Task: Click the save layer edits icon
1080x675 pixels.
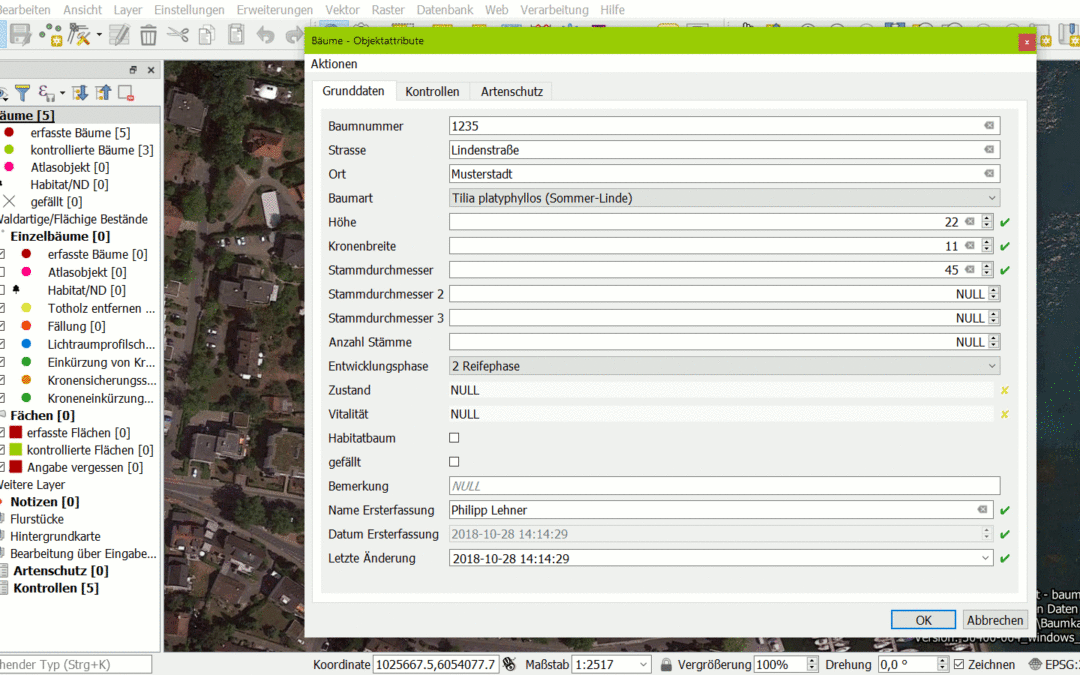Action: point(20,35)
